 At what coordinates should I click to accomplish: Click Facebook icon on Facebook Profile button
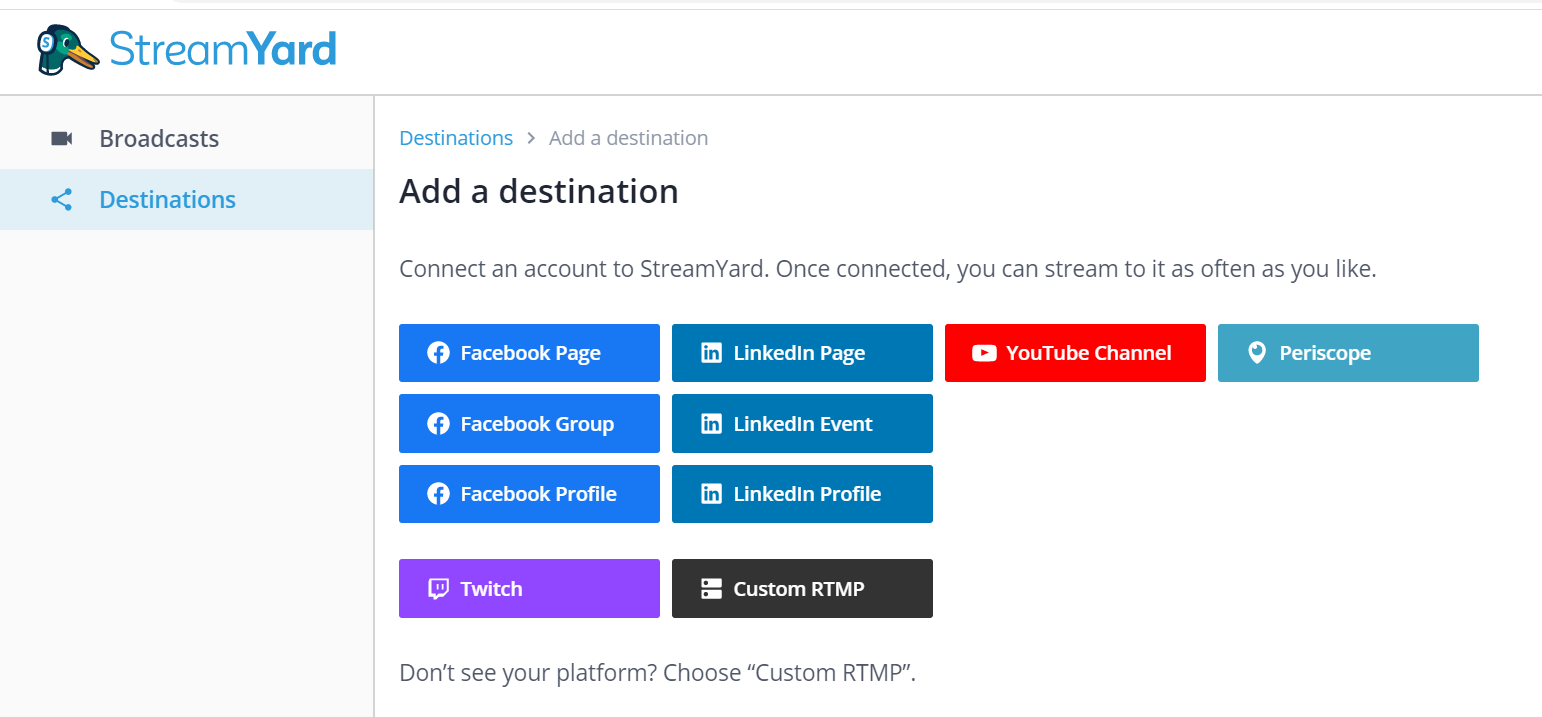tap(438, 494)
